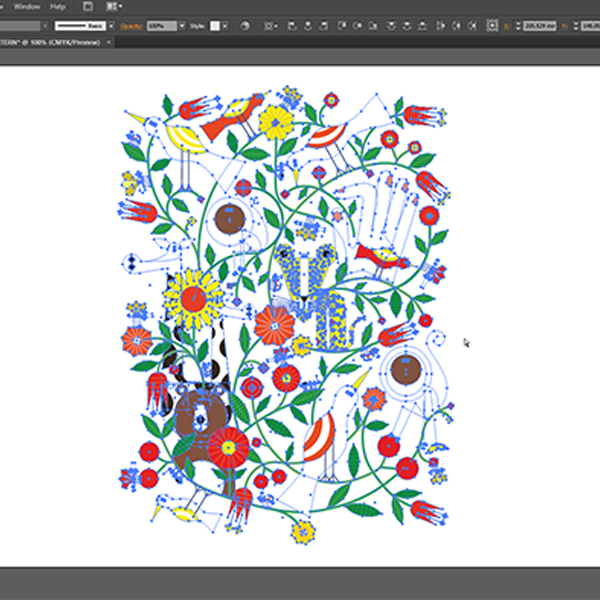This screenshot has width=600, height=600.
Task: Expand the opacity value dropdown arrow
Action: coord(181,24)
